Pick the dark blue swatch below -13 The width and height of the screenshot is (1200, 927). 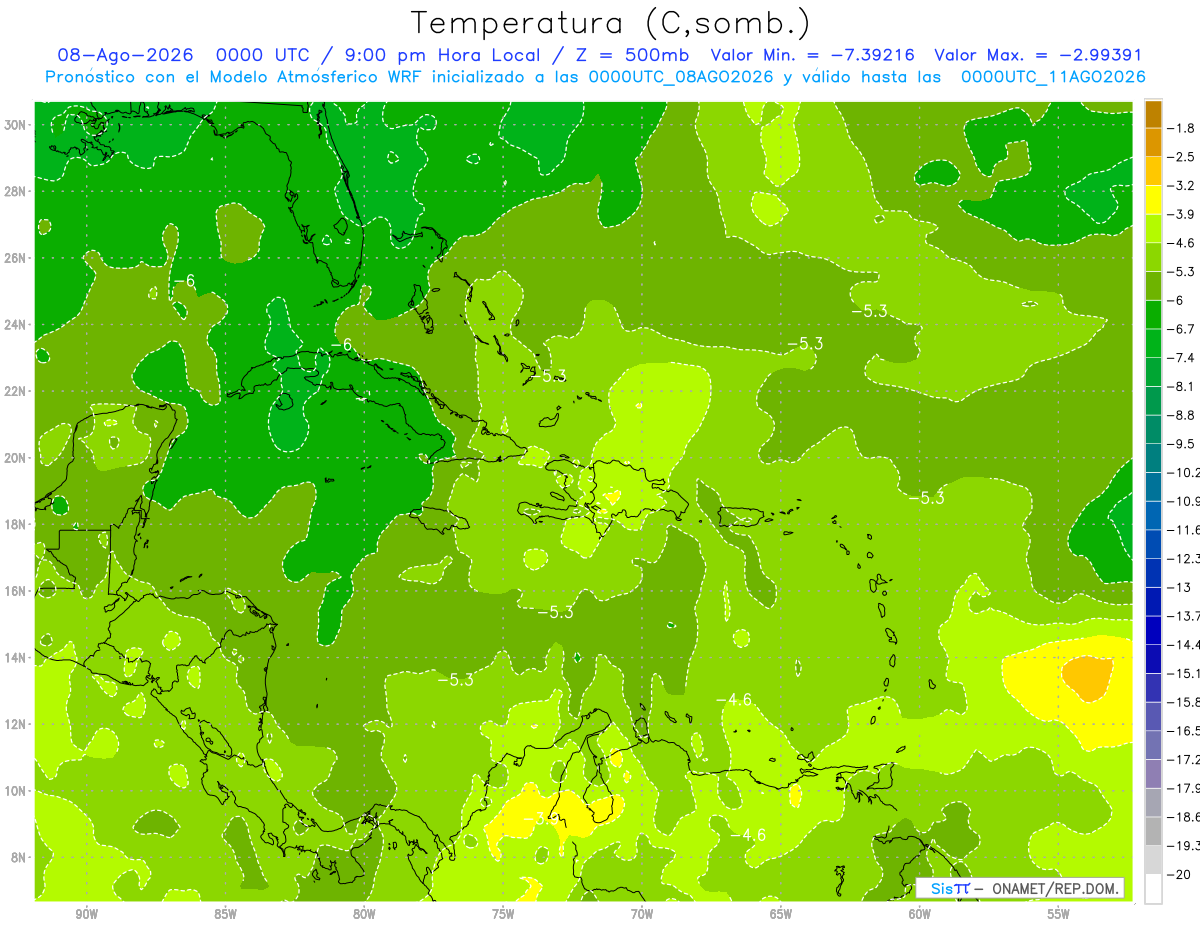click(1153, 601)
